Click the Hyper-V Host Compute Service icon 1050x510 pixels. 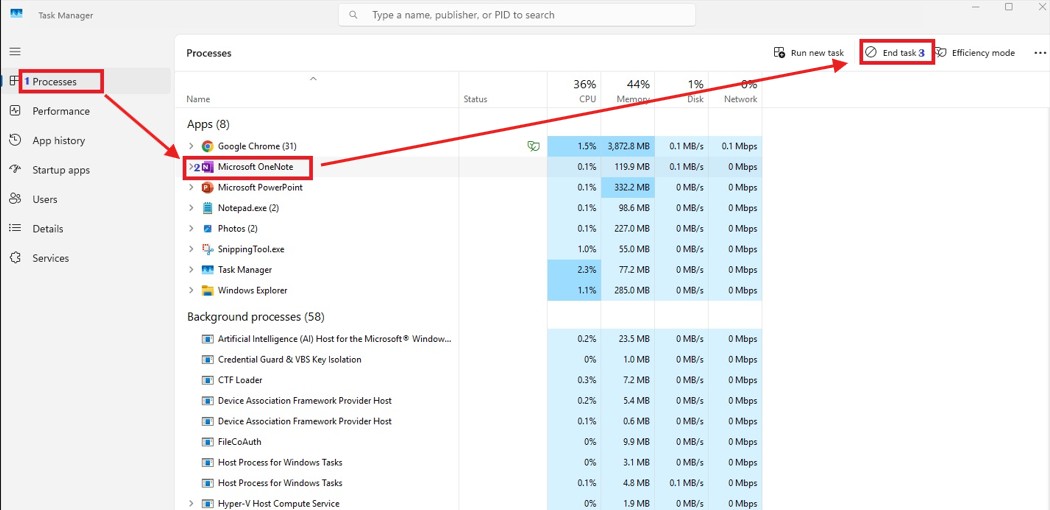(208, 503)
